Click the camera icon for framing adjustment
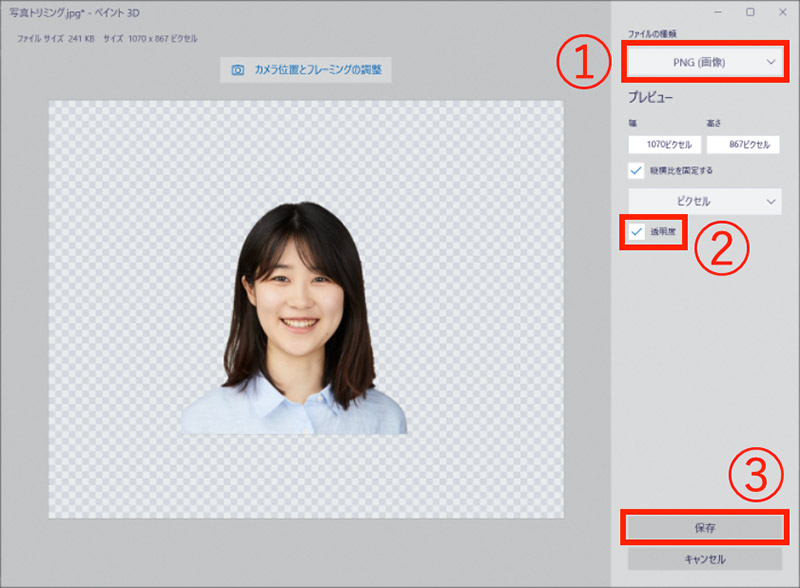The height and width of the screenshot is (588, 800). pyautogui.click(x=238, y=70)
